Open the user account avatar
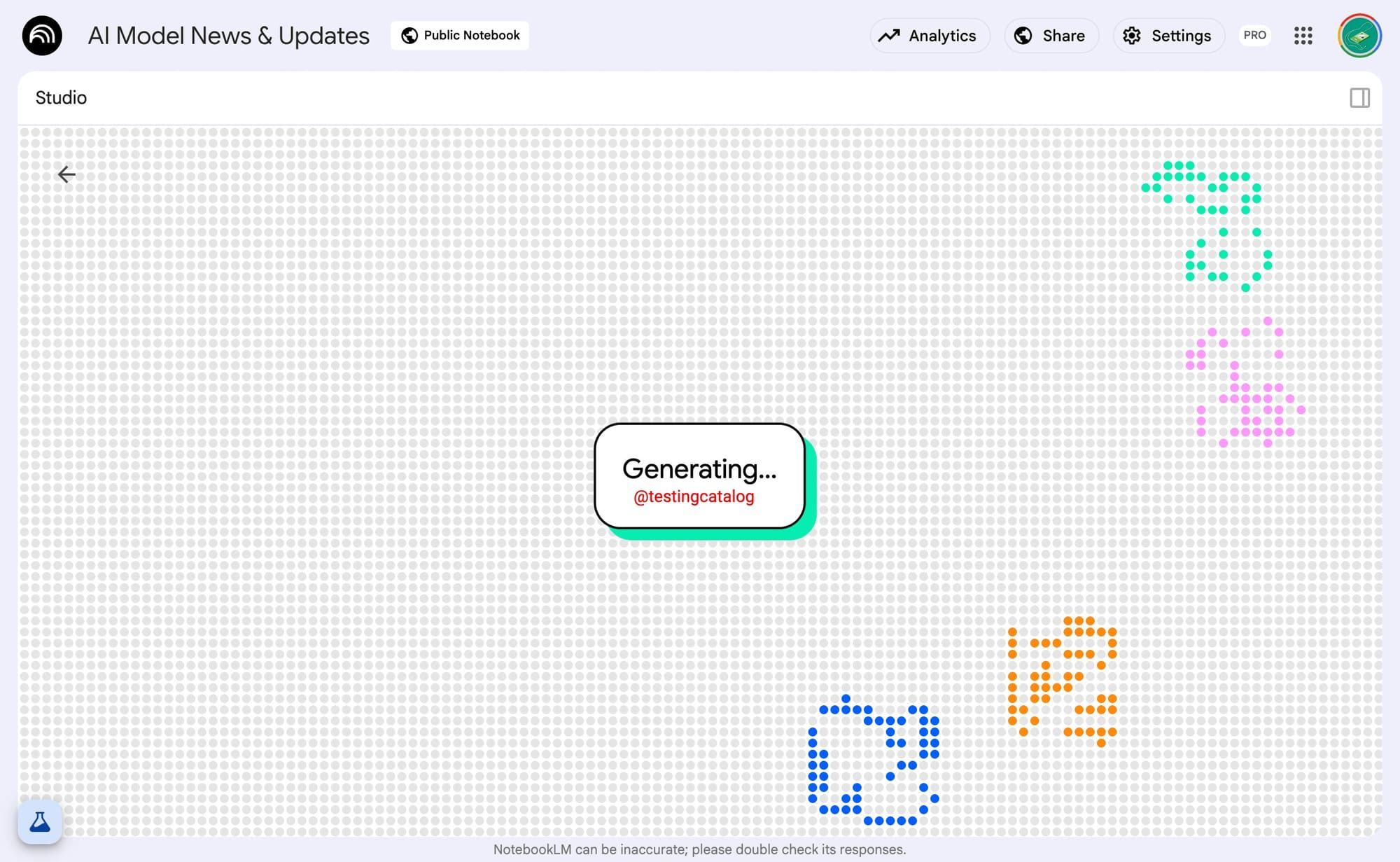Image resolution: width=1400 pixels, height=862 pixels. coord(1359,36)
